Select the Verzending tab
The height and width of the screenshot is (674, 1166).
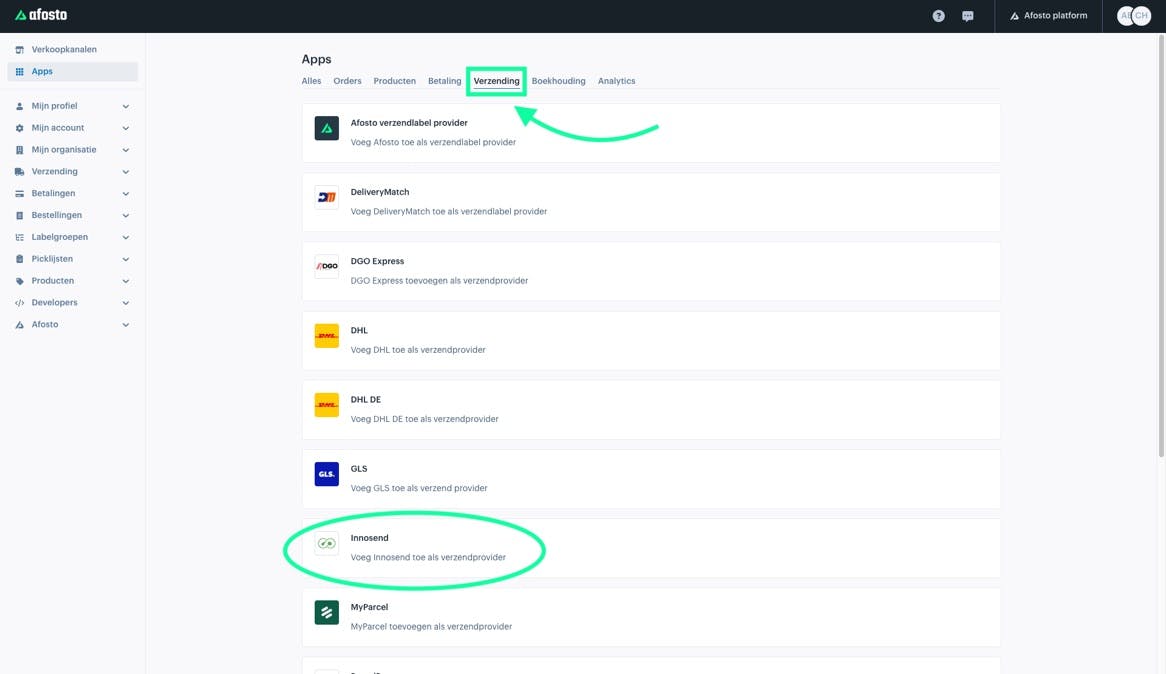(x=497, y=81)
